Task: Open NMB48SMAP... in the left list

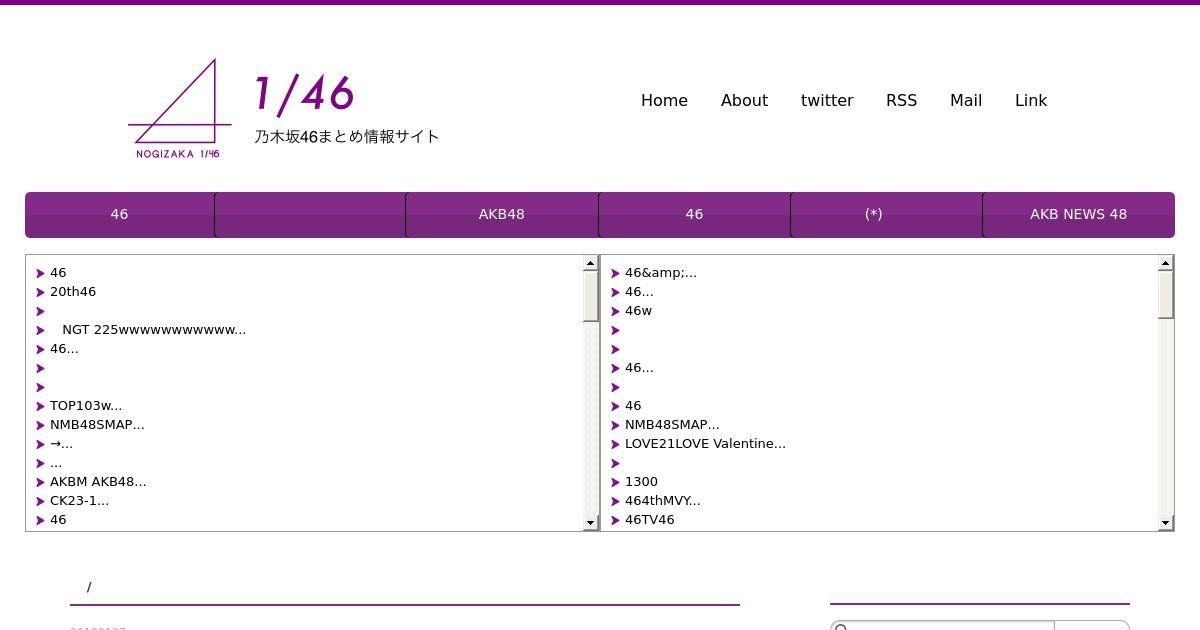Action: pos(97,425)
